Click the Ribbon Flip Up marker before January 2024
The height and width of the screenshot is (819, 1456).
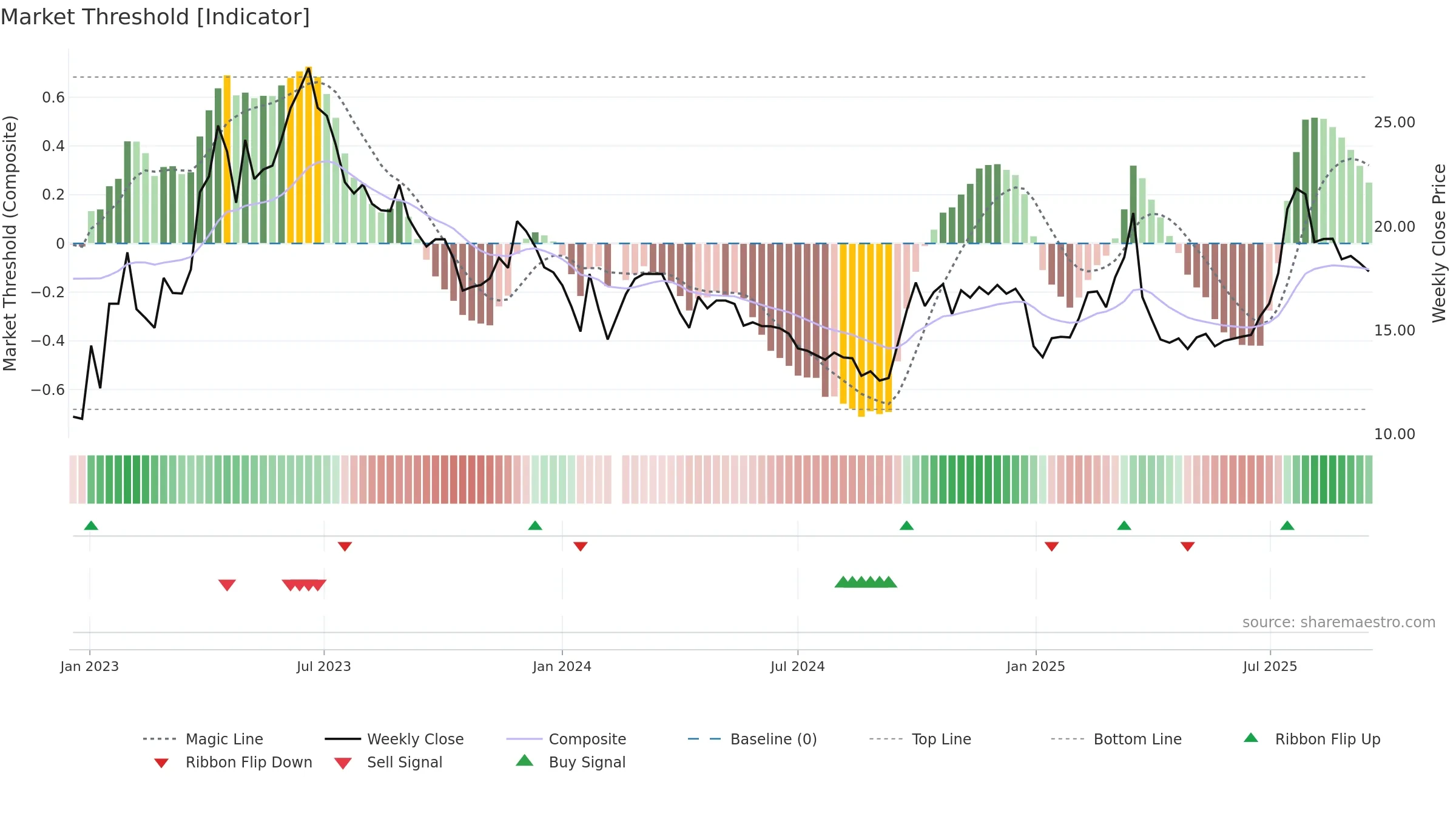click(x=535, y=525)
